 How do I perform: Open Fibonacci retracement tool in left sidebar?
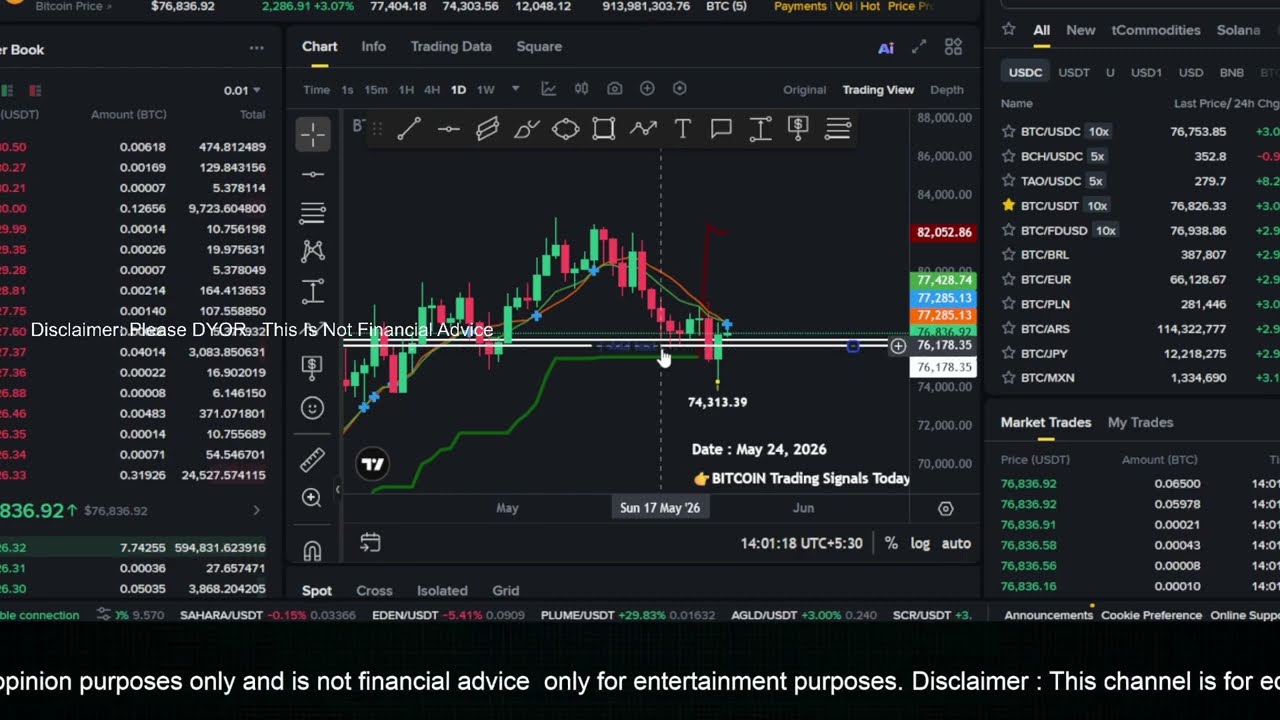(313, 213)
